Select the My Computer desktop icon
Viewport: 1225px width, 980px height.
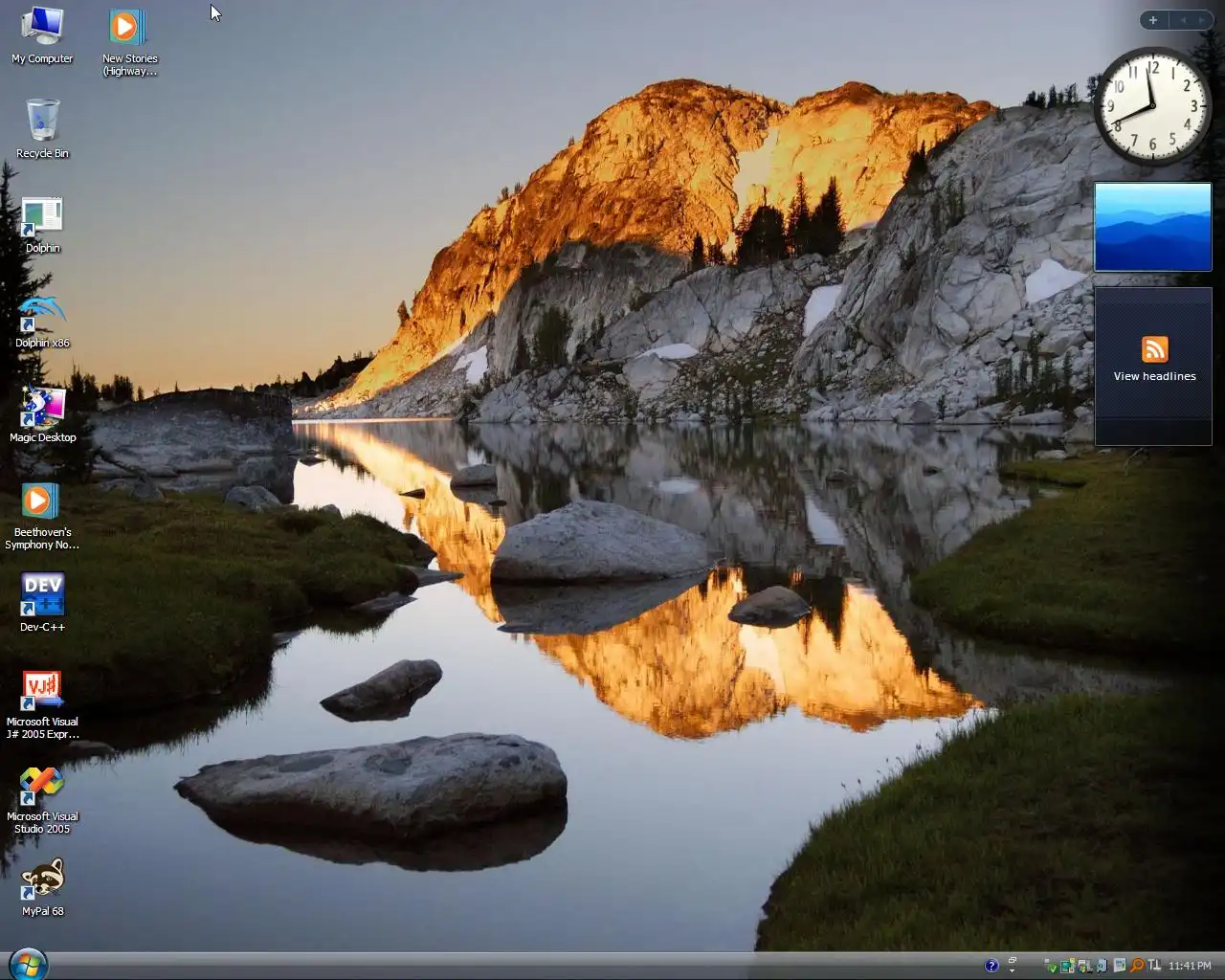click(x=42, y=35)
